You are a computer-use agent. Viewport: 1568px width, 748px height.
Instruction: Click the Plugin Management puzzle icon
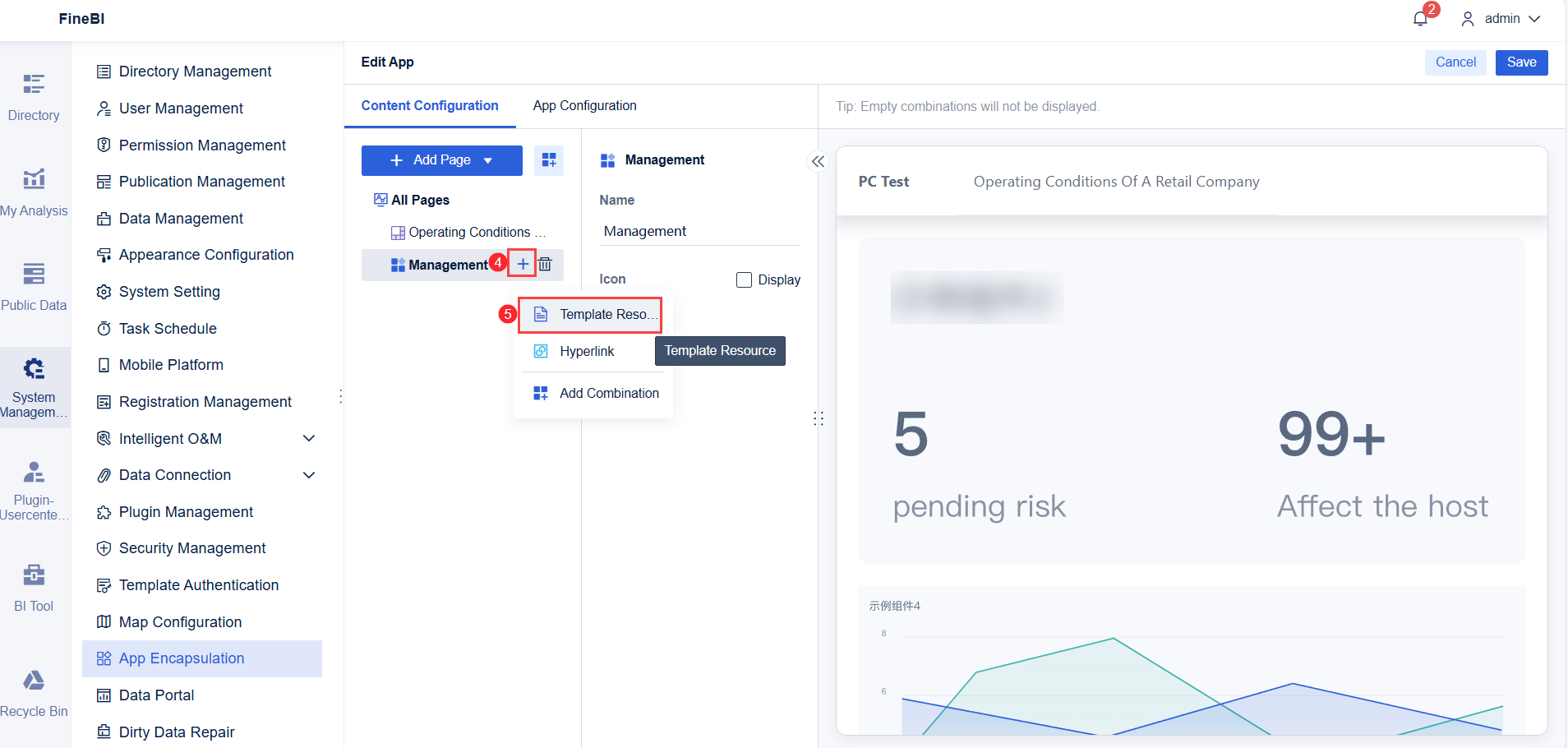tap(104, 512)
